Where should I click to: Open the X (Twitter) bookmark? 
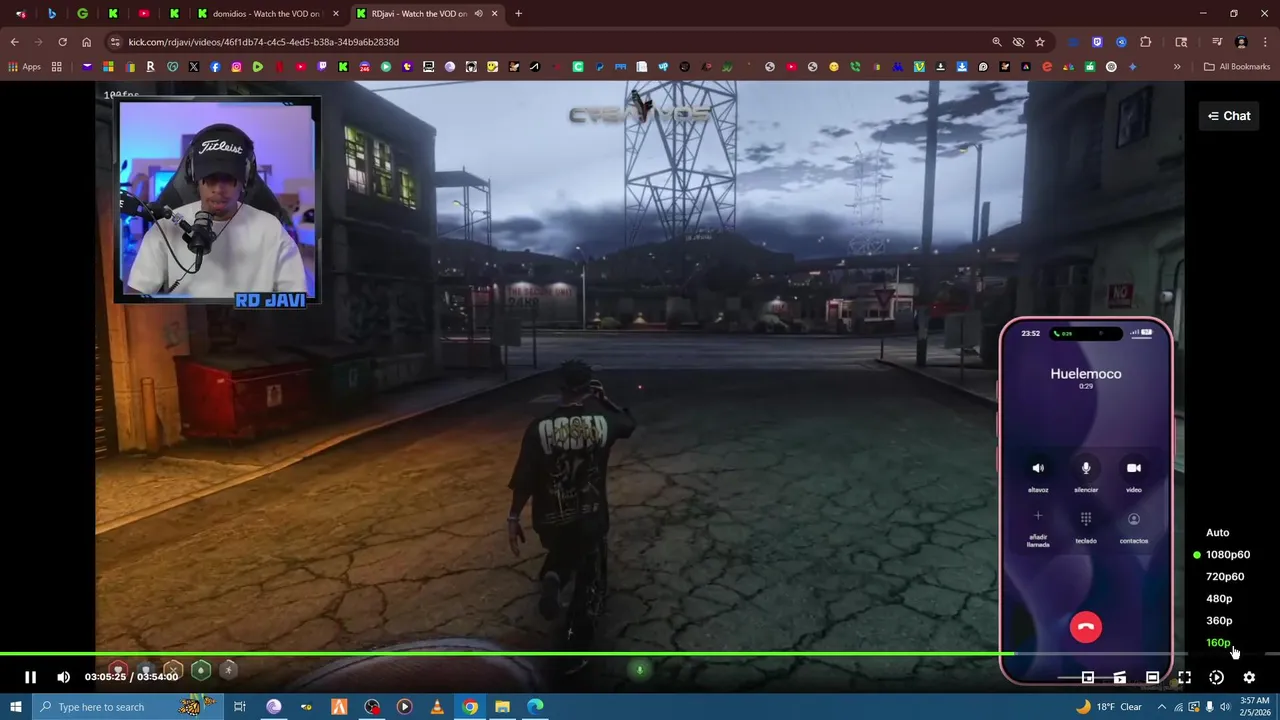tap(194, 67)
